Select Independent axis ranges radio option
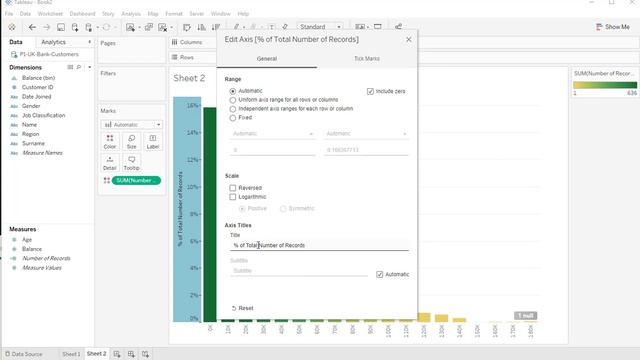Screen dimensions: 640x360 [x=233, y=109]
